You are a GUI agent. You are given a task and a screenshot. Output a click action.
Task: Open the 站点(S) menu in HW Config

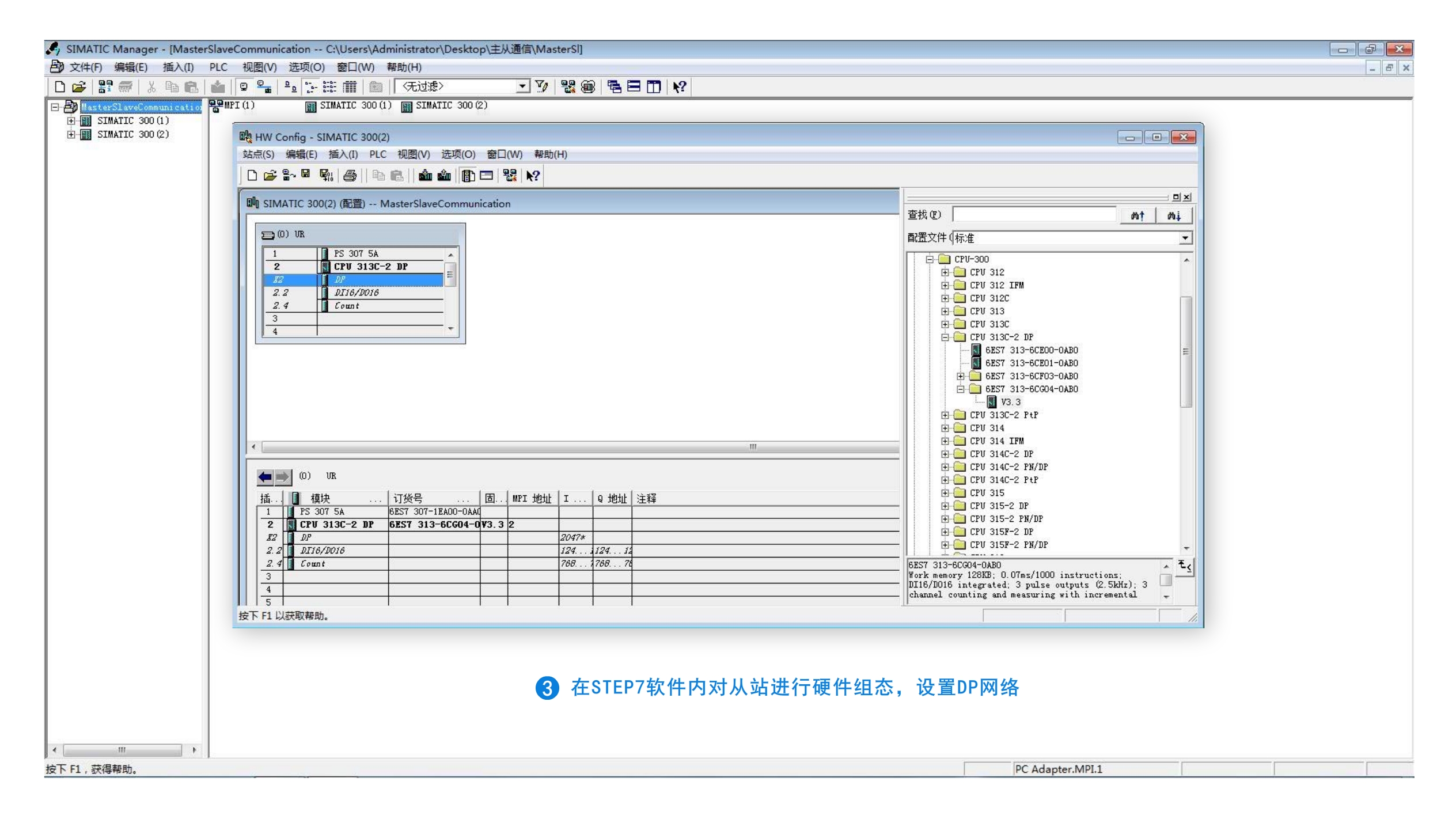(258, 154)
